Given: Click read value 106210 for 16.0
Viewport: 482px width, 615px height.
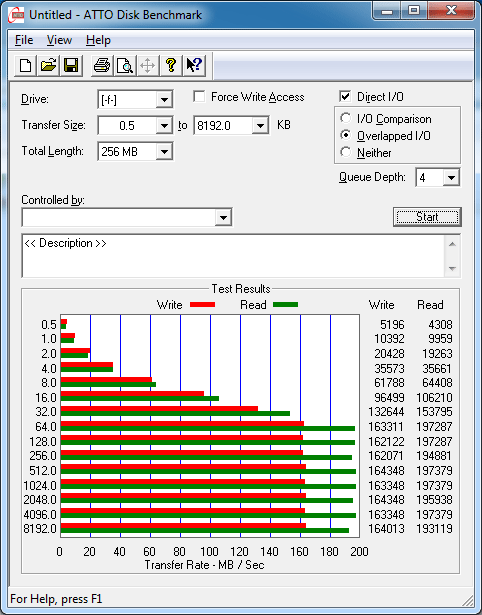Looking at the screenshot, I should click(435, 397).
